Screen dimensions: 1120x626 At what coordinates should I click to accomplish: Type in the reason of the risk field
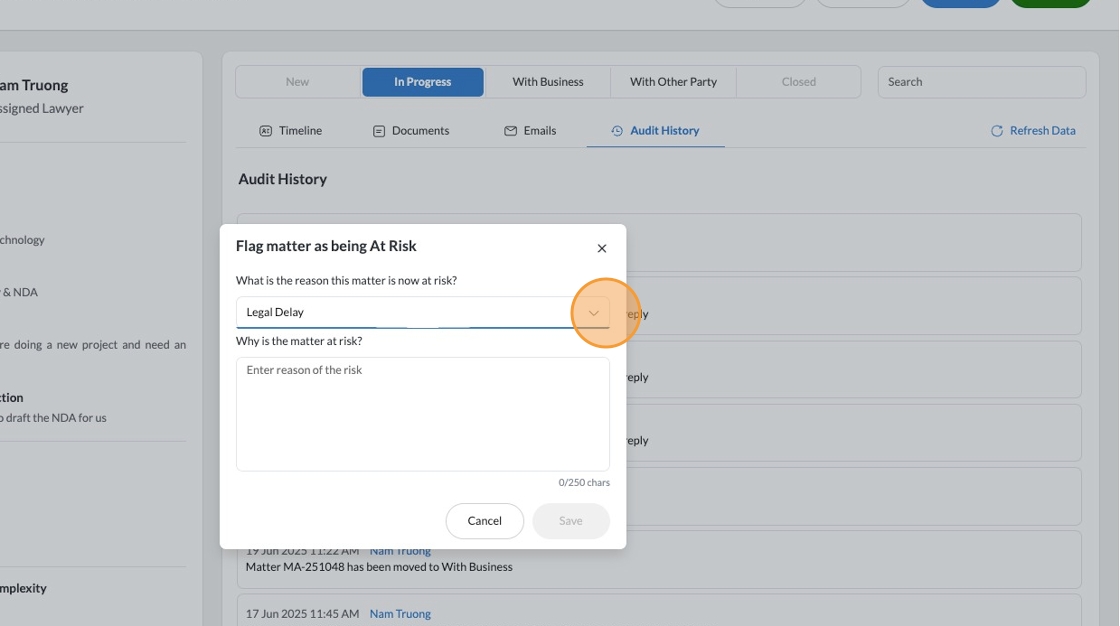(422, 414)
